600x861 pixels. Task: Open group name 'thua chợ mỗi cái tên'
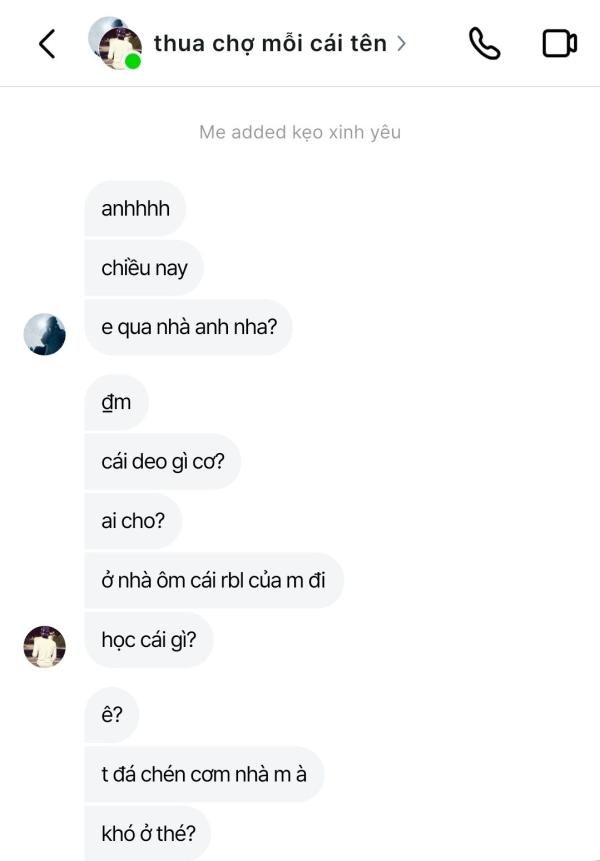point(270,43)
